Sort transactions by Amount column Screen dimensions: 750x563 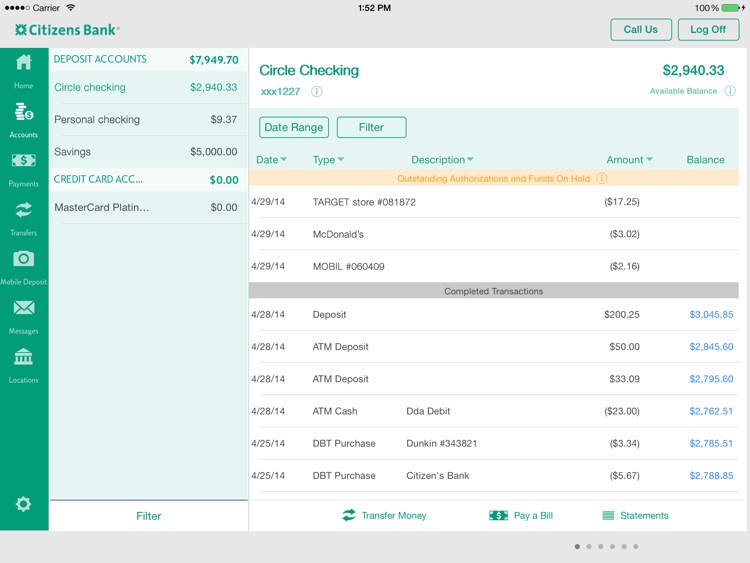(x=629, y=160)
